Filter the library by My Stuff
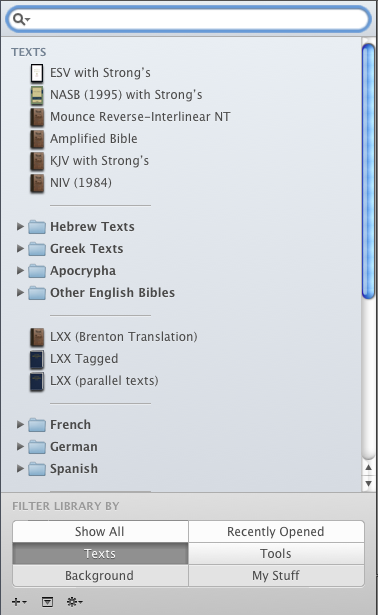 pos(276,576)
